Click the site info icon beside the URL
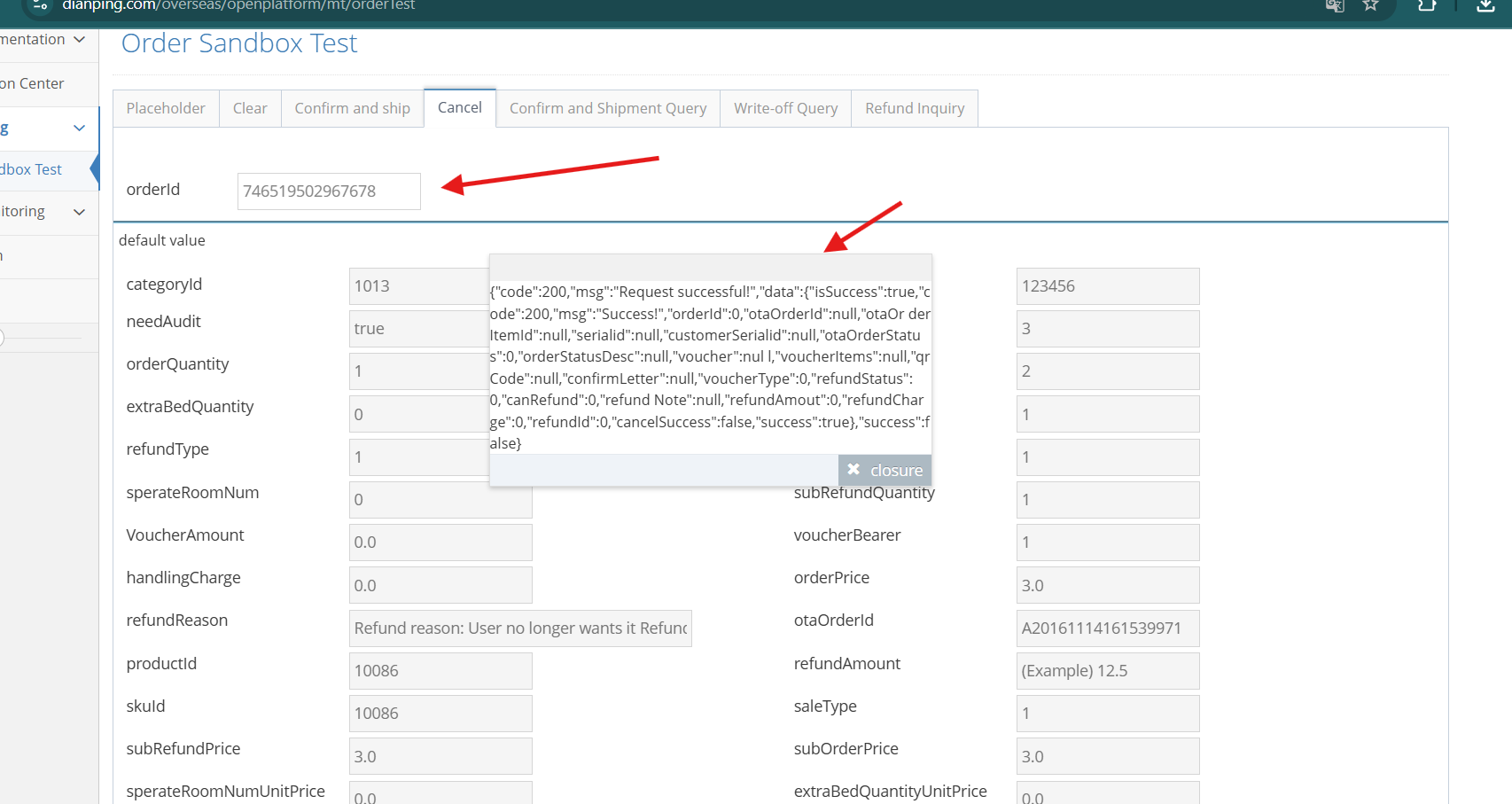 39,5
